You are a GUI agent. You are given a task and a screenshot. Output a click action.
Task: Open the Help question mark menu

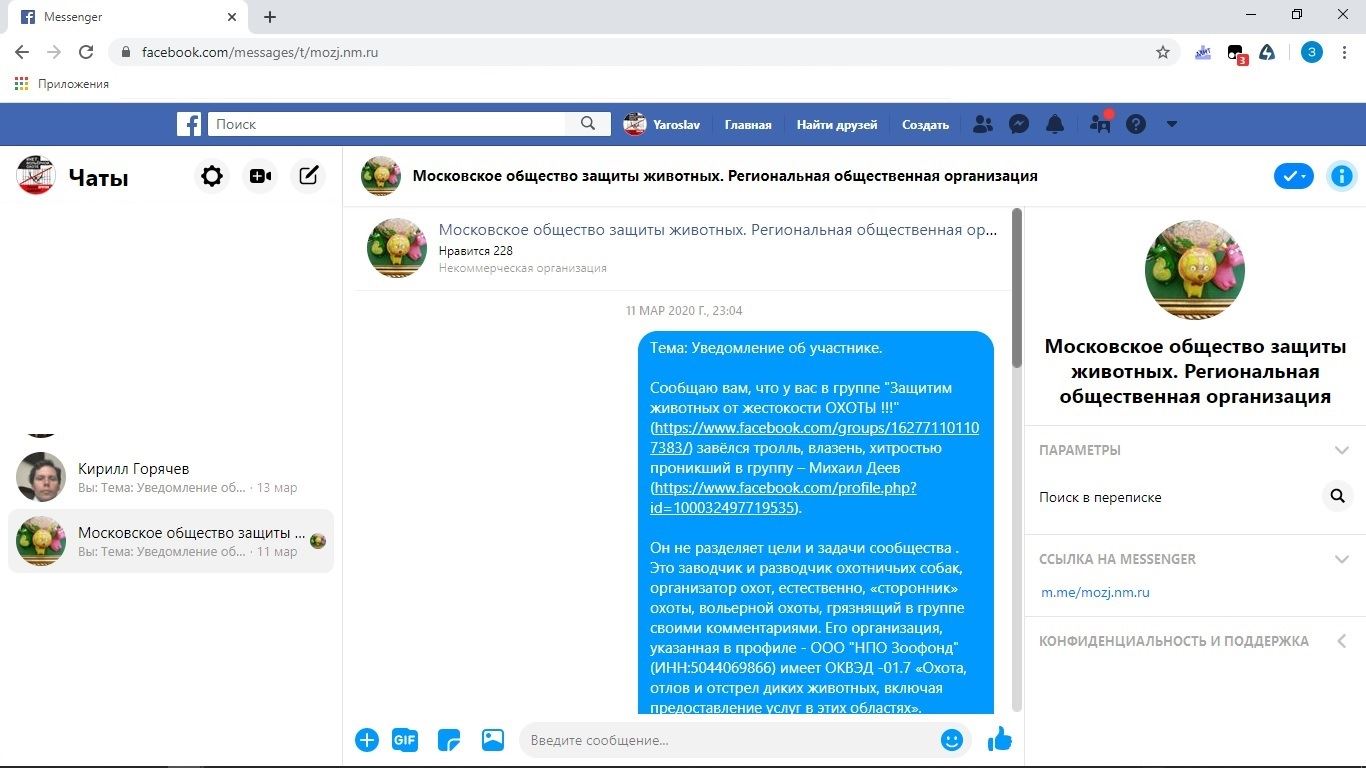(x=1136, y=124)
